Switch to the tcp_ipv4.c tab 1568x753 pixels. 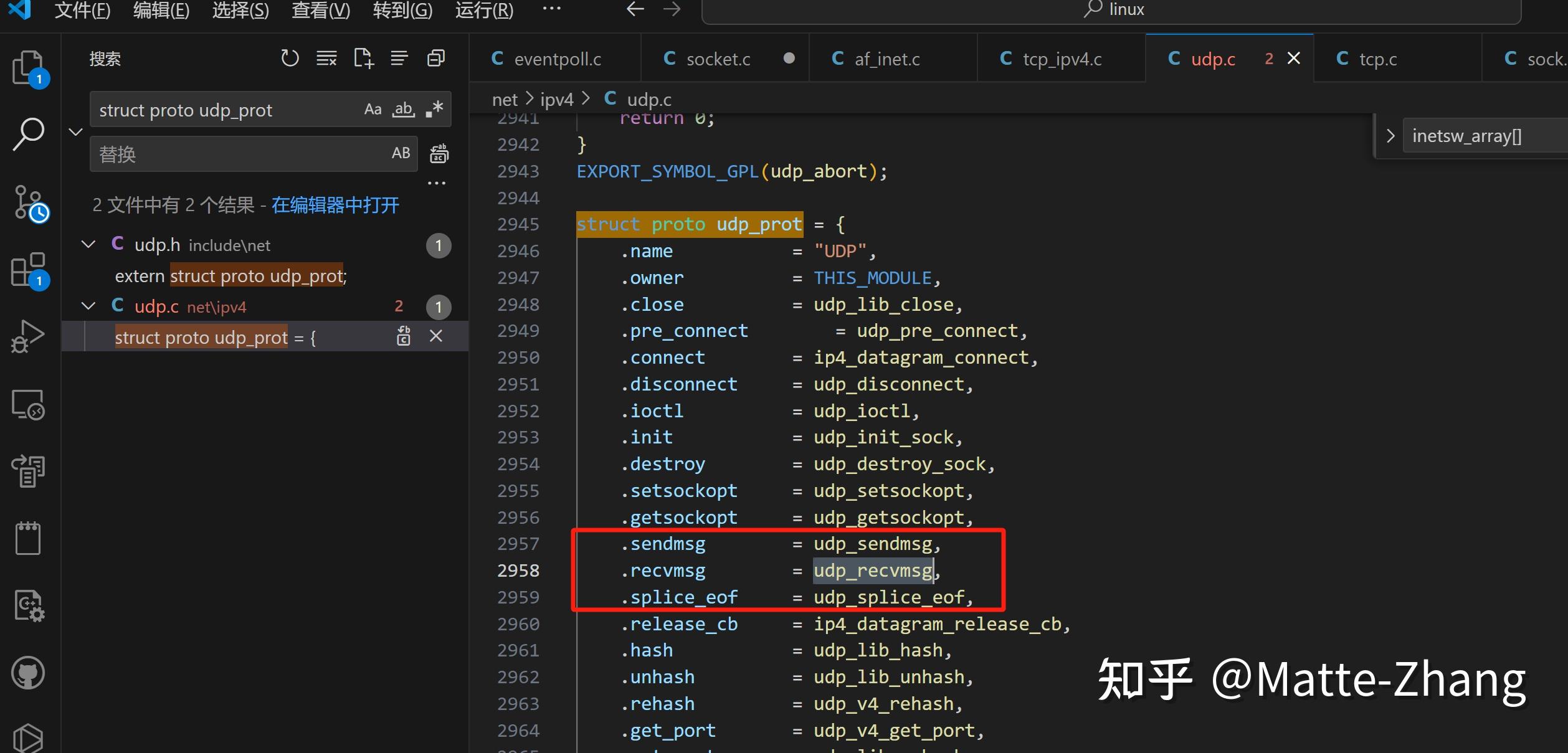click(x=1061, y=59)
